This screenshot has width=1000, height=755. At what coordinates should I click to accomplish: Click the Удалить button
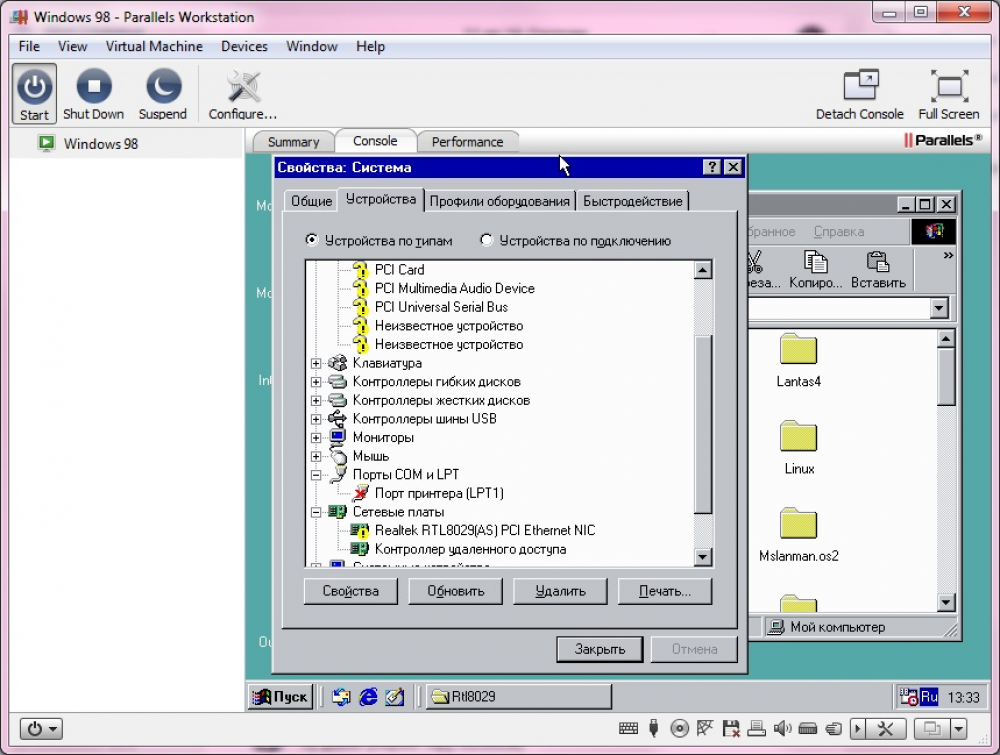(561, 591)
